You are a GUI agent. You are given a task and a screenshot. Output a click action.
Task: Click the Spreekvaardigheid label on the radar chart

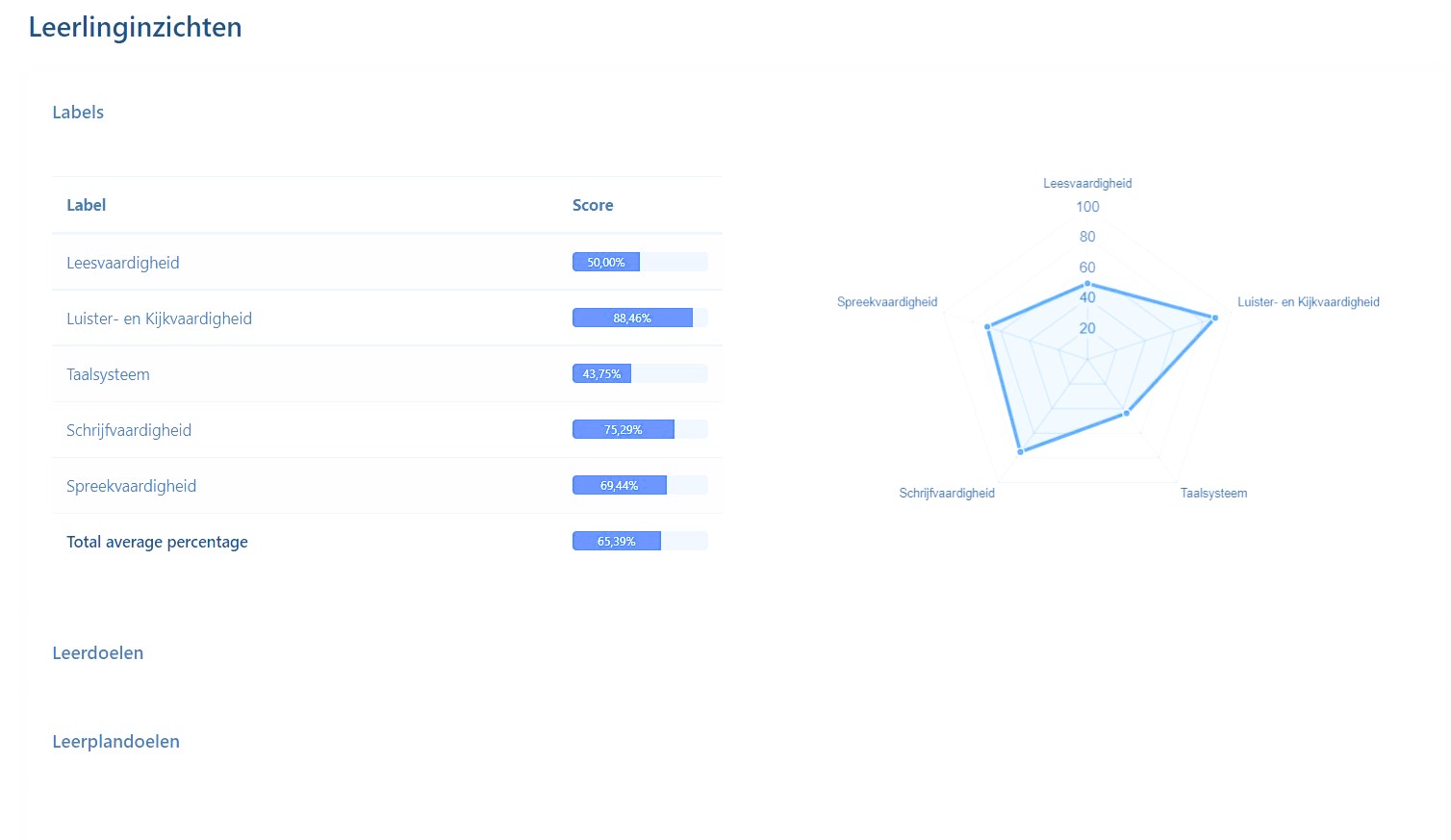click(x=886, y=301)
